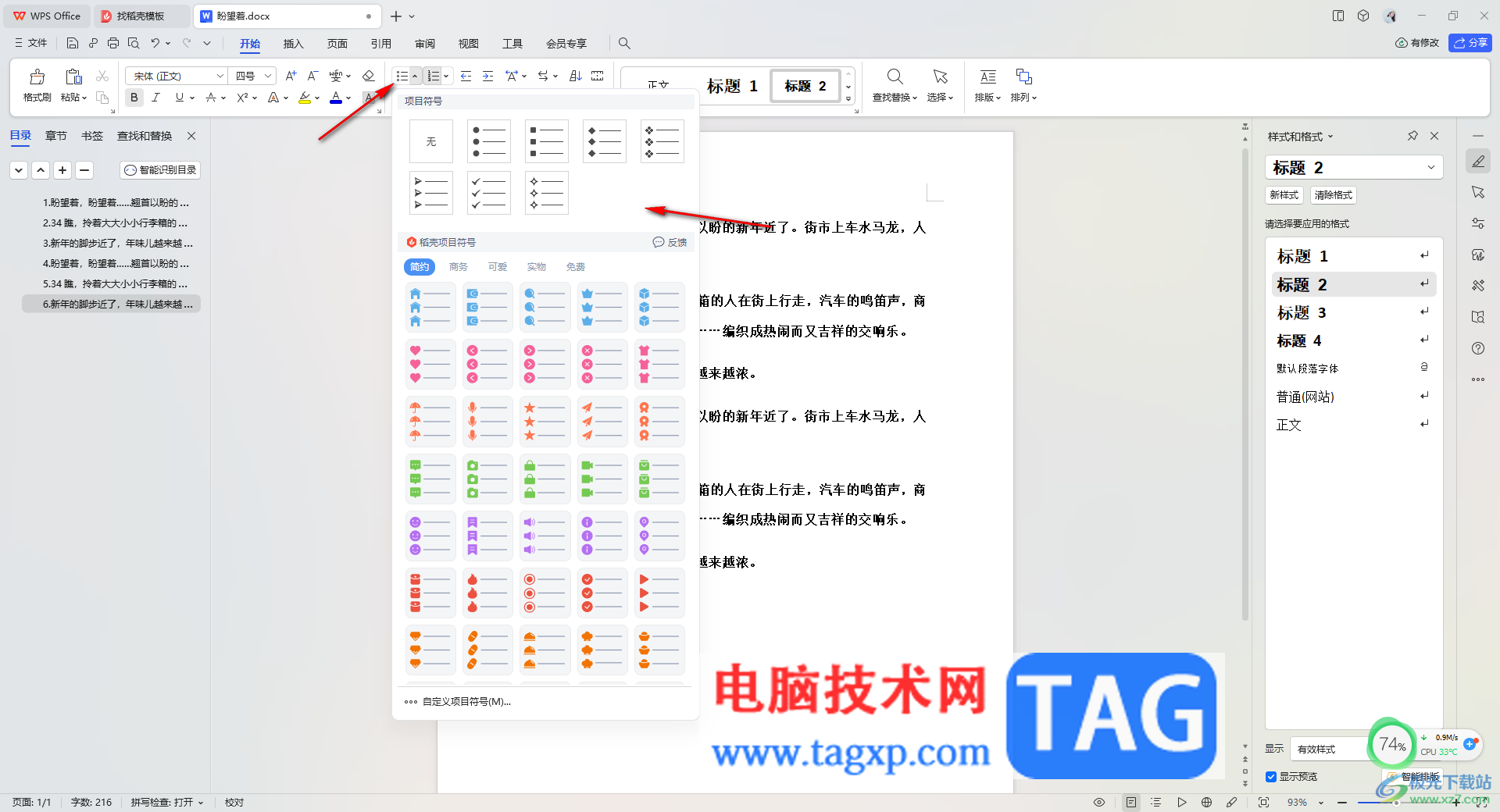Viewport: 1500px width, 812px height.
Task: Select the solid round bullet style
Action: tap(489, 141)
